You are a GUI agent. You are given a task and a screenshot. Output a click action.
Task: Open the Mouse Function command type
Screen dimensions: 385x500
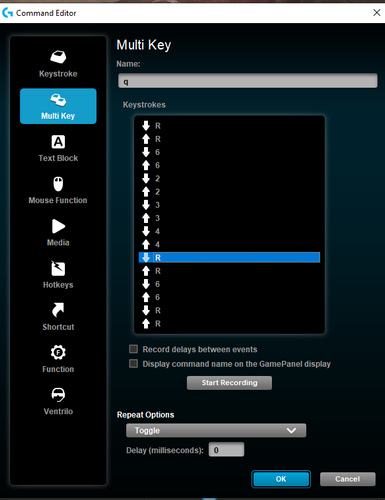click(x=58, y=191)
